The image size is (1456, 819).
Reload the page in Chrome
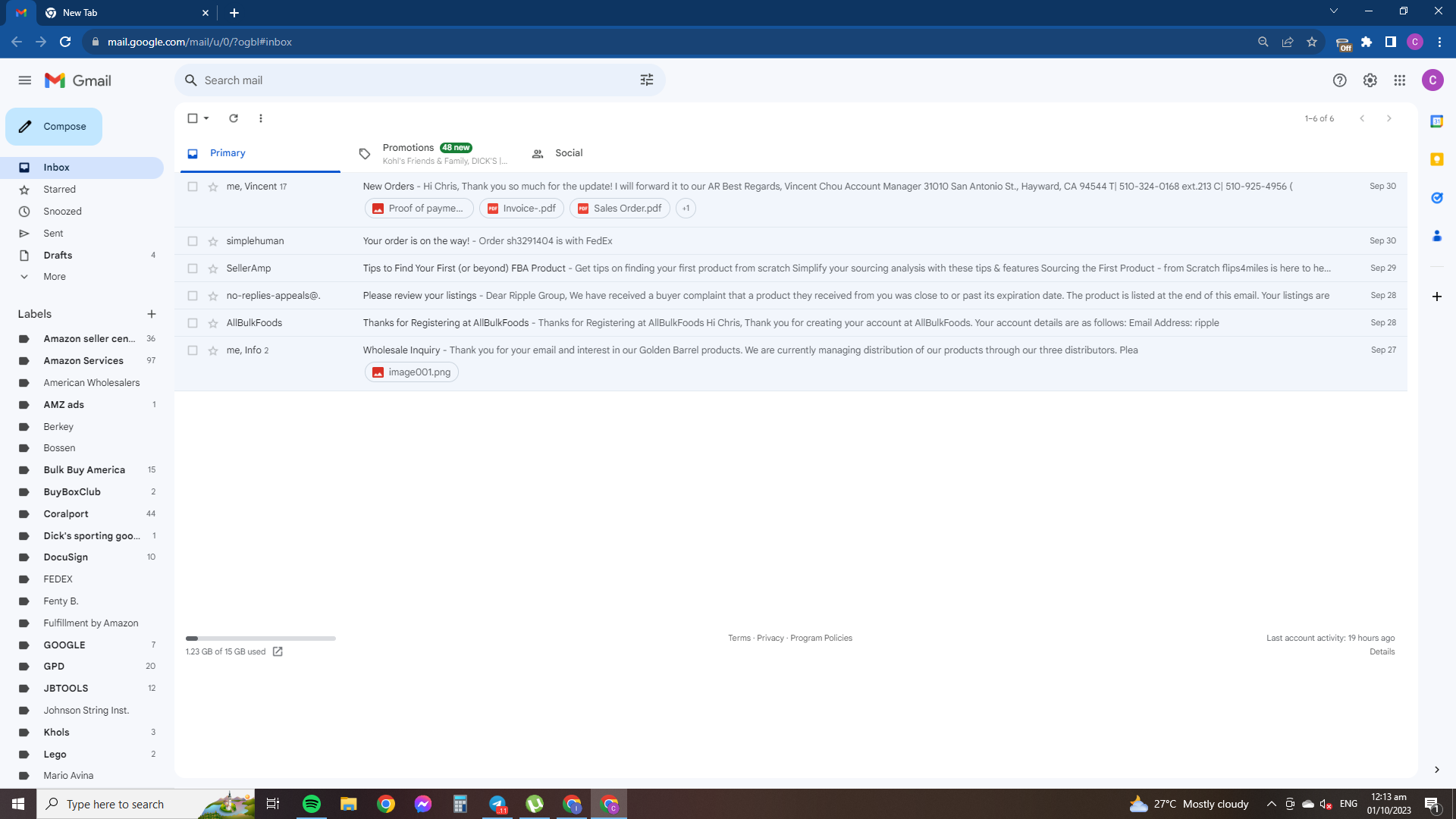(65, 42)
